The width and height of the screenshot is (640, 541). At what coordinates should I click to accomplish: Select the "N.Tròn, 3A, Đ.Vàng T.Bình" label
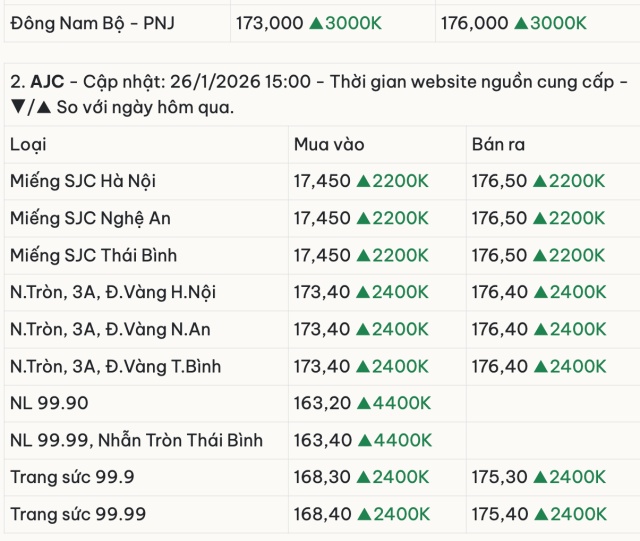click(x=114, y=366)
